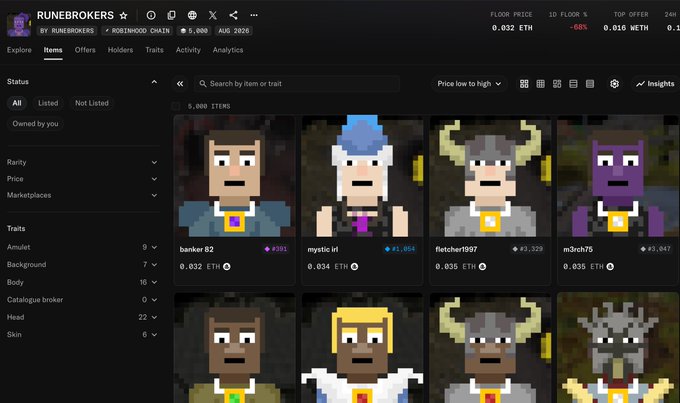Select the Items tab
Image resolution: width=680 pixels, height=403 pixels.
click(x=53, y=50)
